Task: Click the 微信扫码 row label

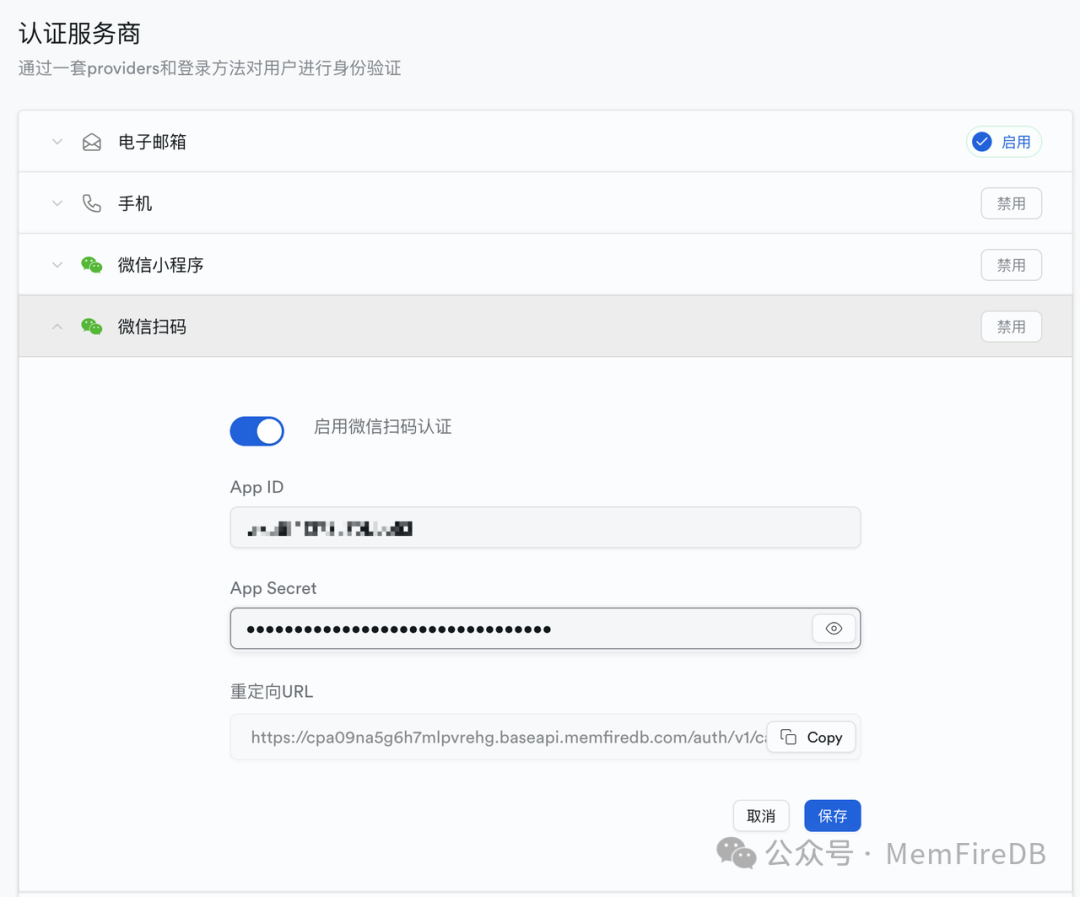Action: coord(152,327)
